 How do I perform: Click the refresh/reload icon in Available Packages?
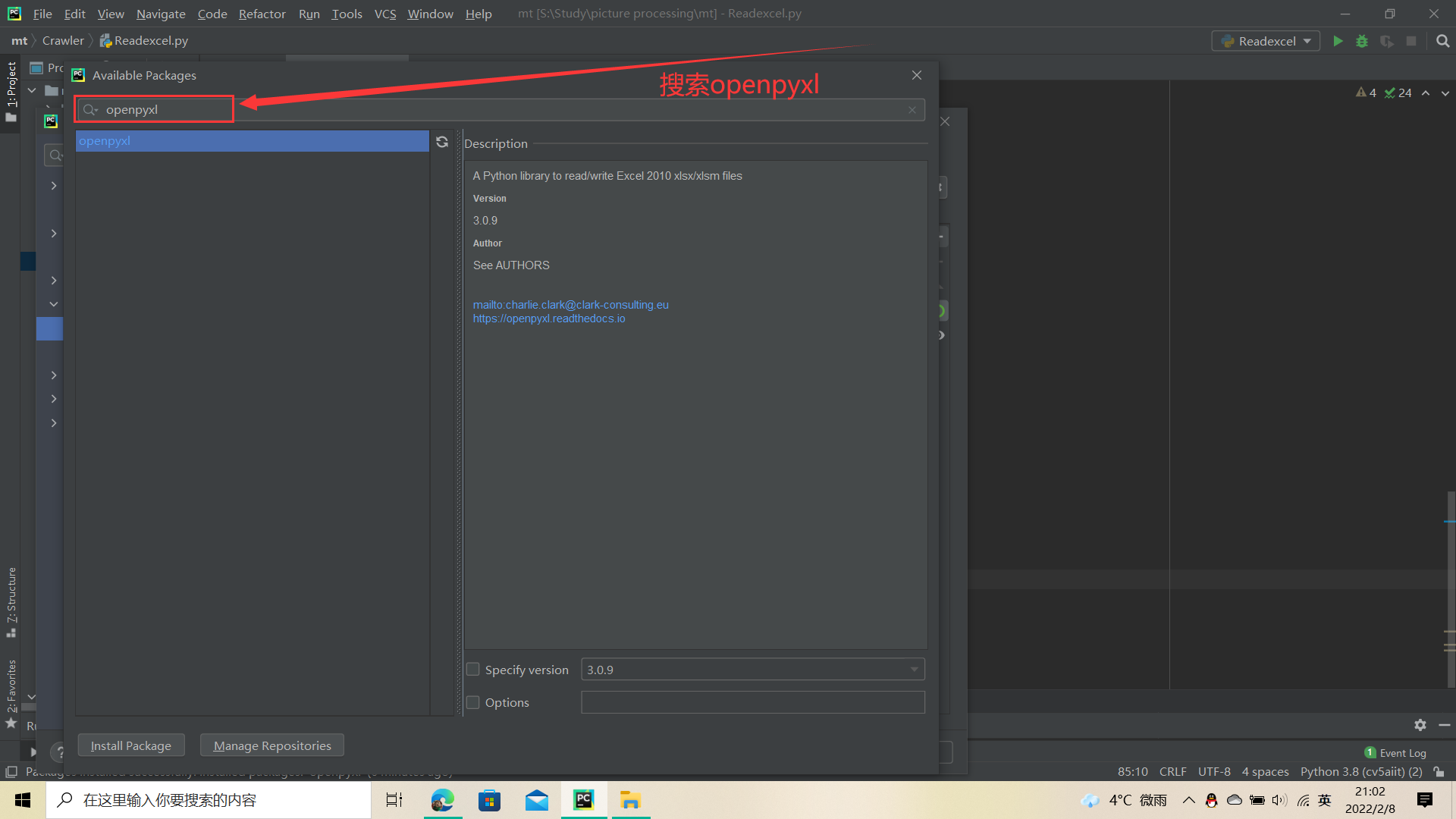coord(441,141)
